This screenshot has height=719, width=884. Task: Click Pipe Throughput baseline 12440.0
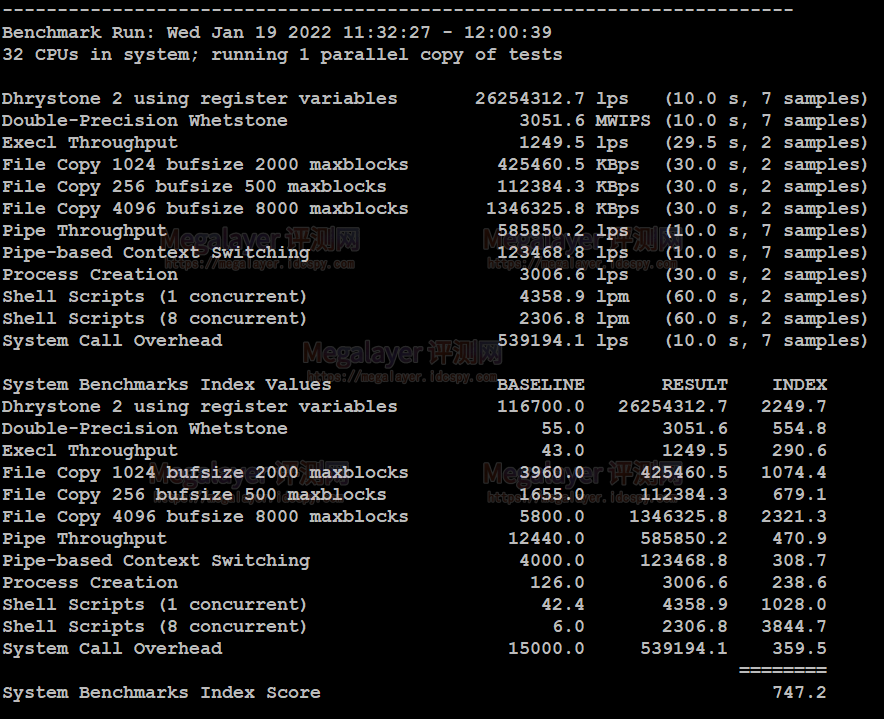tap(546, 539)
